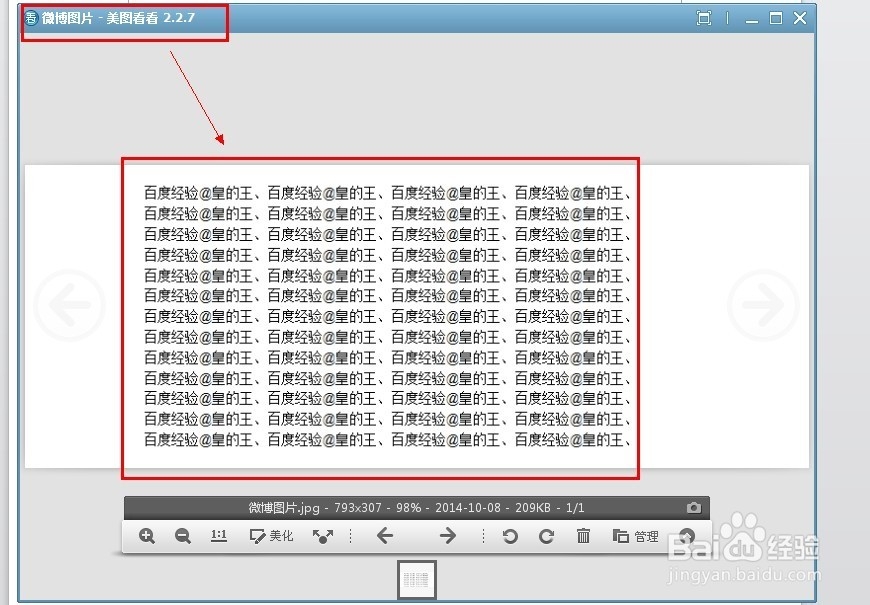Image resolution: width=870 pixels, height=605 pixels.
Task: Open 管理 image management
Action: (636, 536)
